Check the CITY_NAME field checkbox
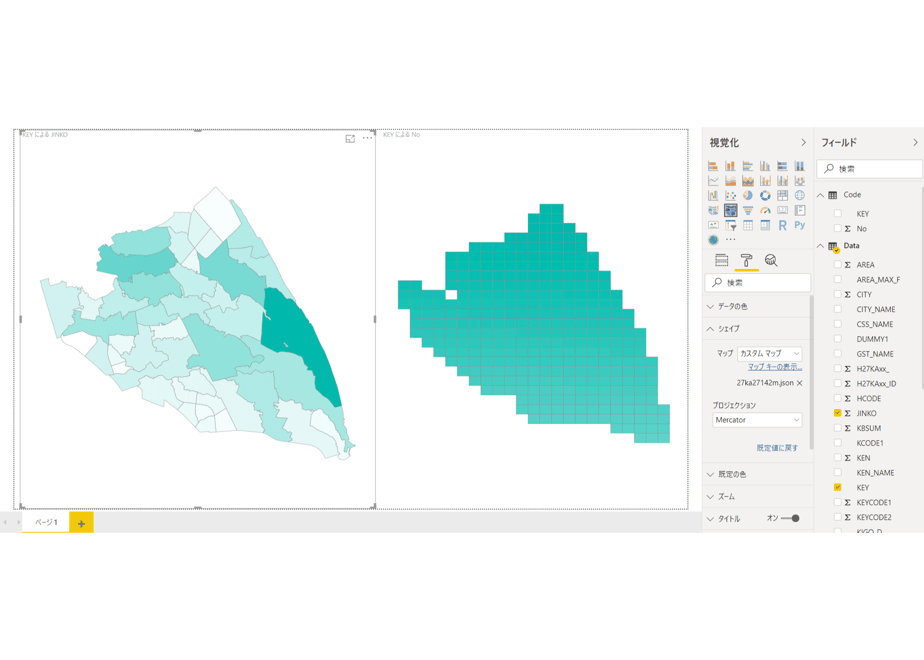 point(837,309)
